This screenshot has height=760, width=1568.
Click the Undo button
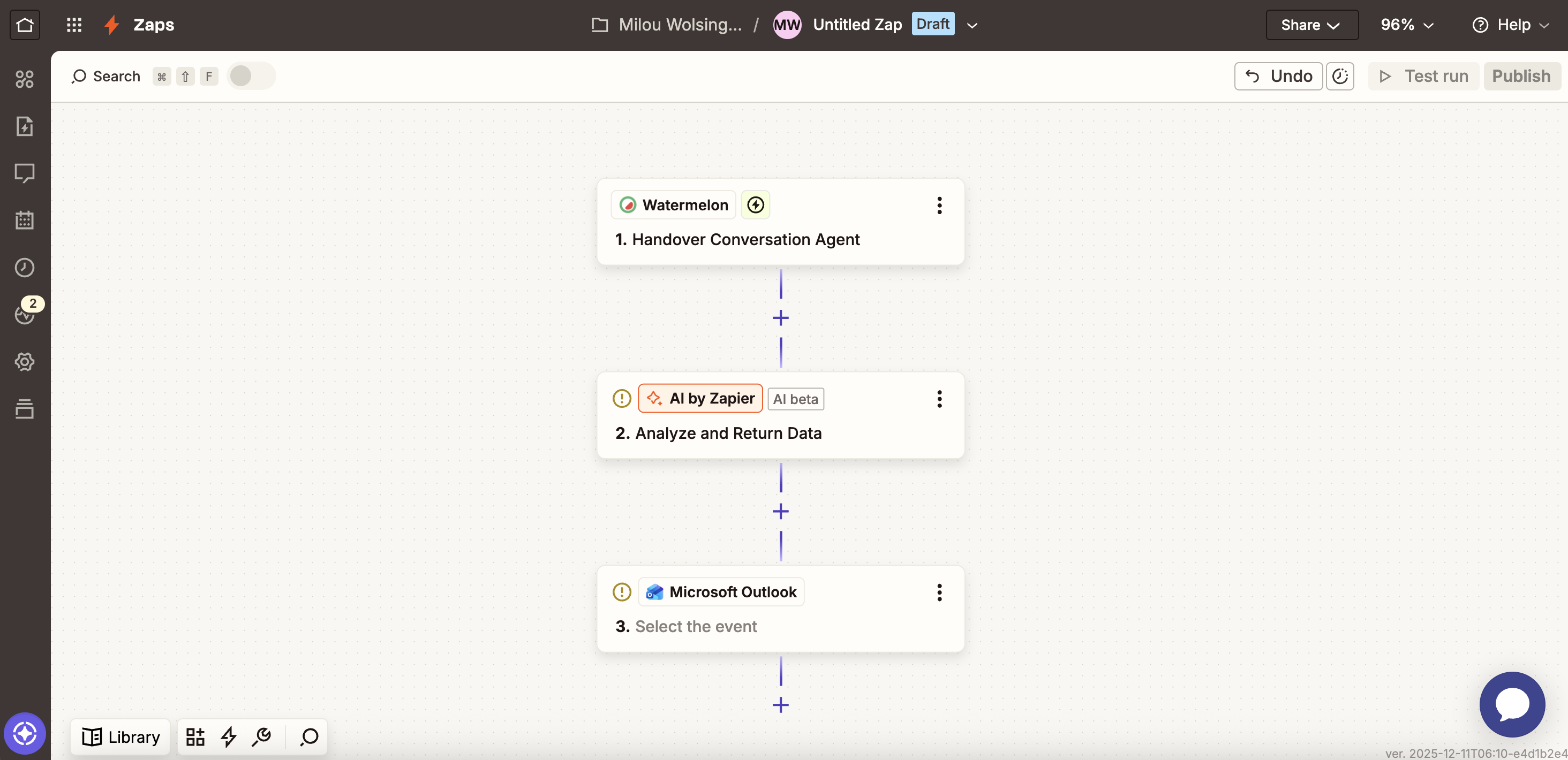click(1278, 76)
